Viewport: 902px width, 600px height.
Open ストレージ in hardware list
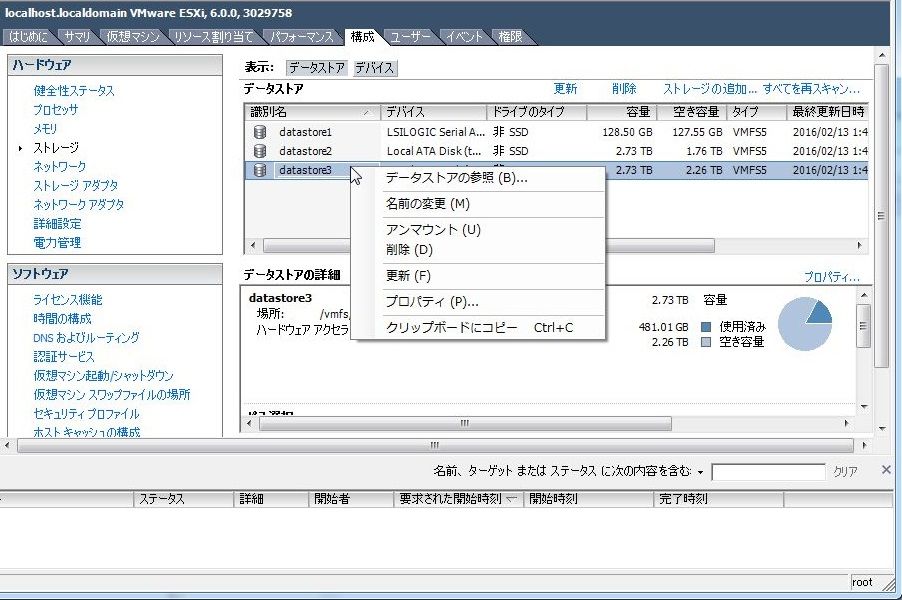pos(56,147)
